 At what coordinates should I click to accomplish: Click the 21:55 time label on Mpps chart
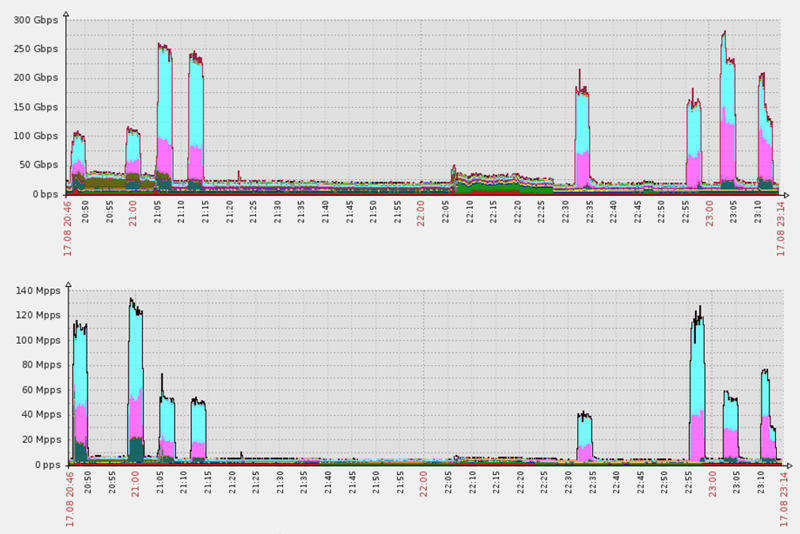click(401, 482)
